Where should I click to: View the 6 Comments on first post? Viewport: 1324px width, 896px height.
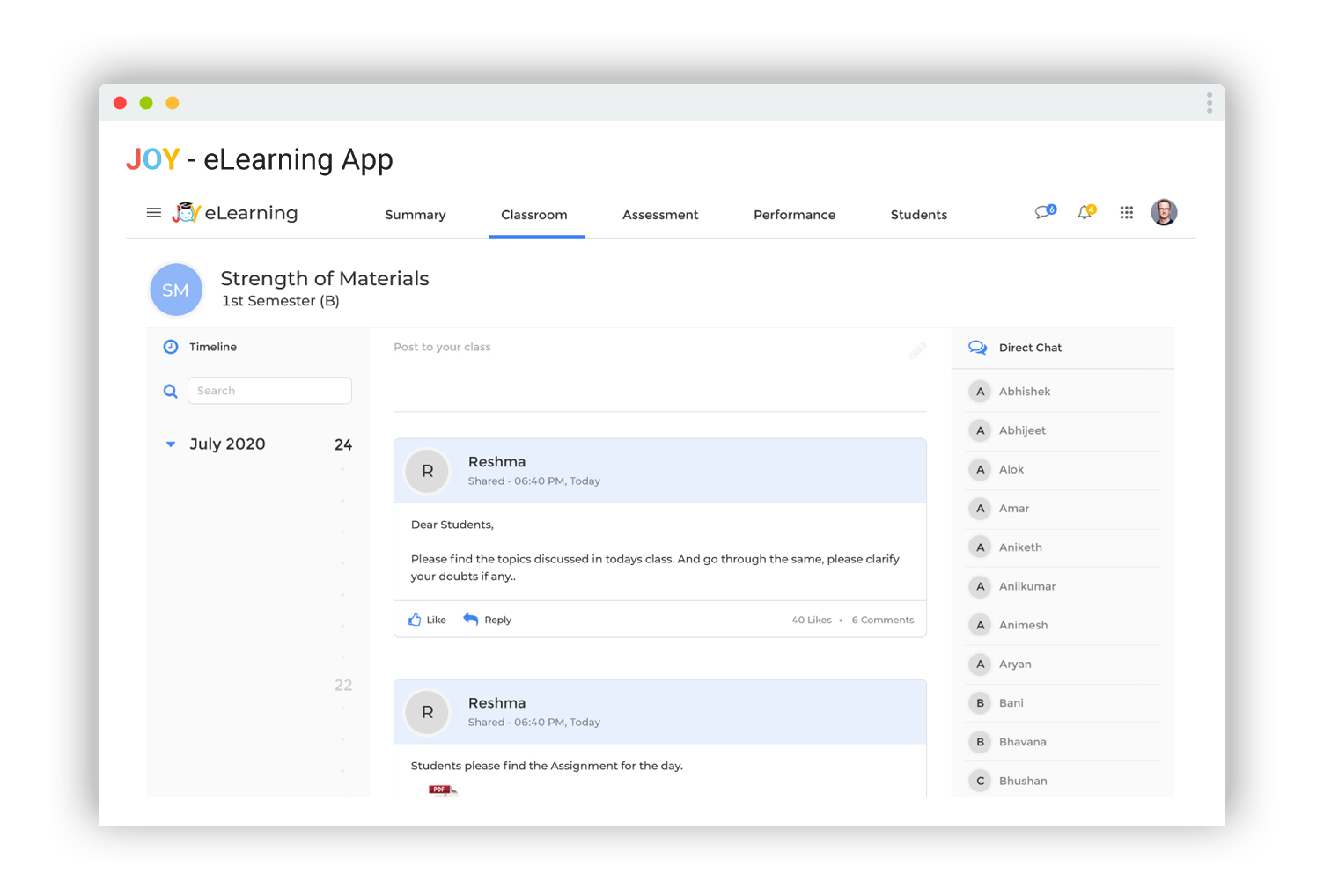point(882,620)
